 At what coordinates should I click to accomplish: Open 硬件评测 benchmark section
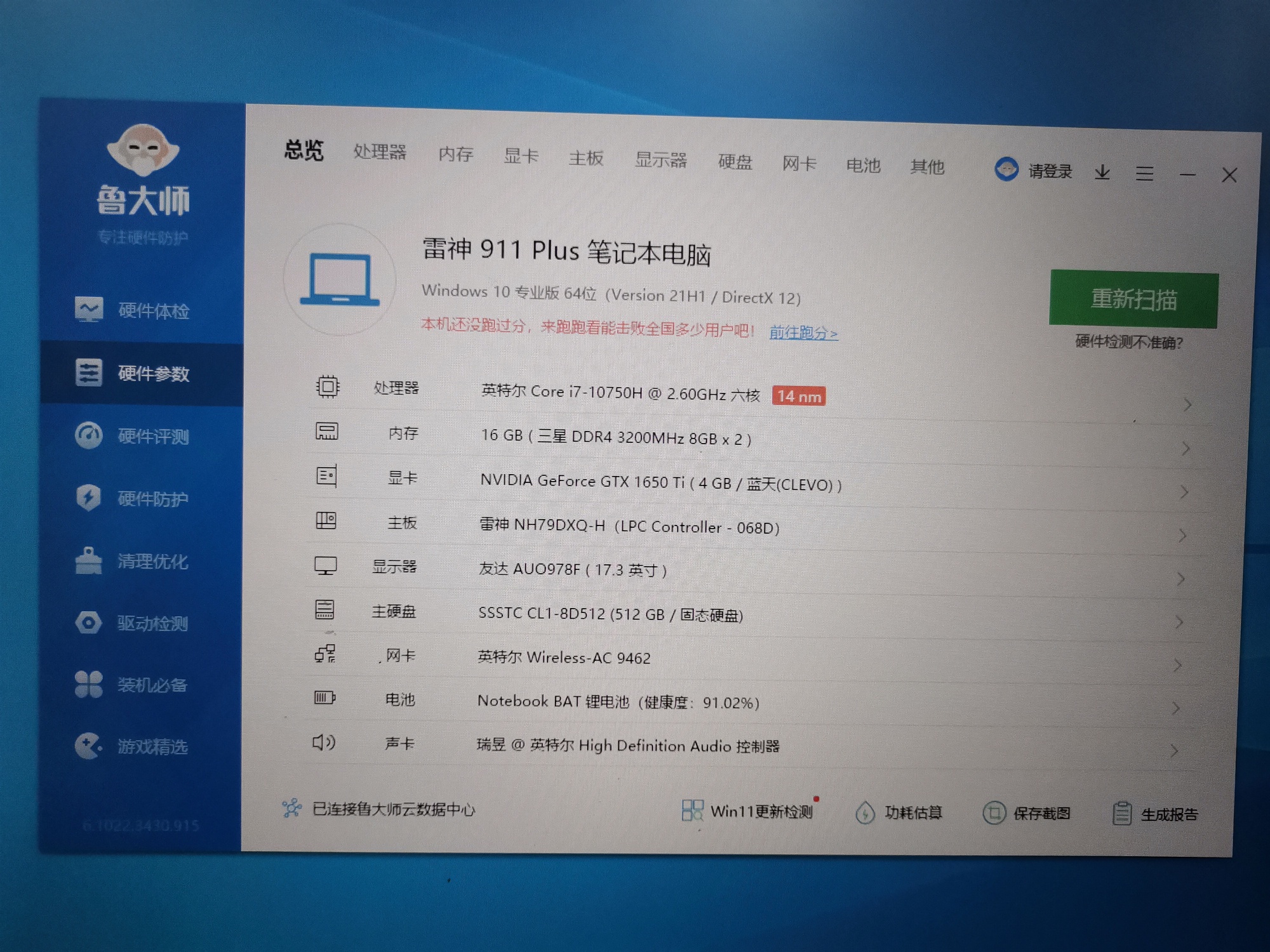pos(141,436)
